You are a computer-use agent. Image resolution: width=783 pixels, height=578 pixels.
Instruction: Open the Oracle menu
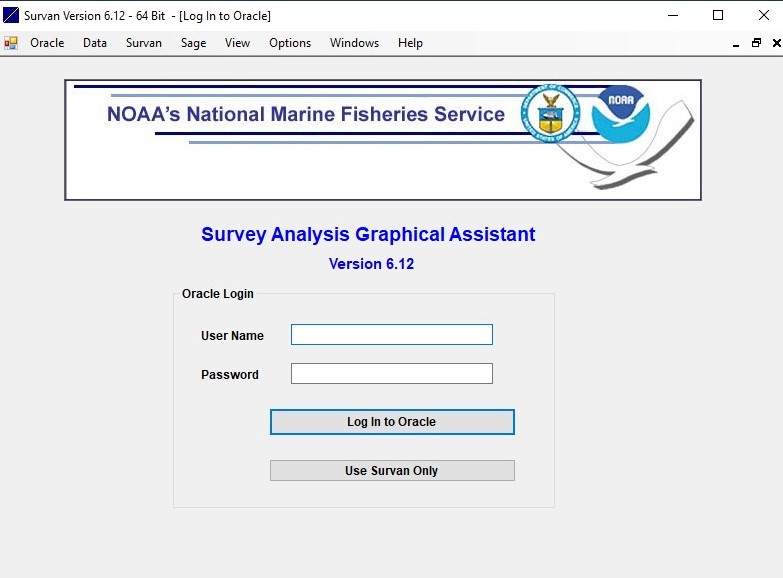[x=47, y=43]
